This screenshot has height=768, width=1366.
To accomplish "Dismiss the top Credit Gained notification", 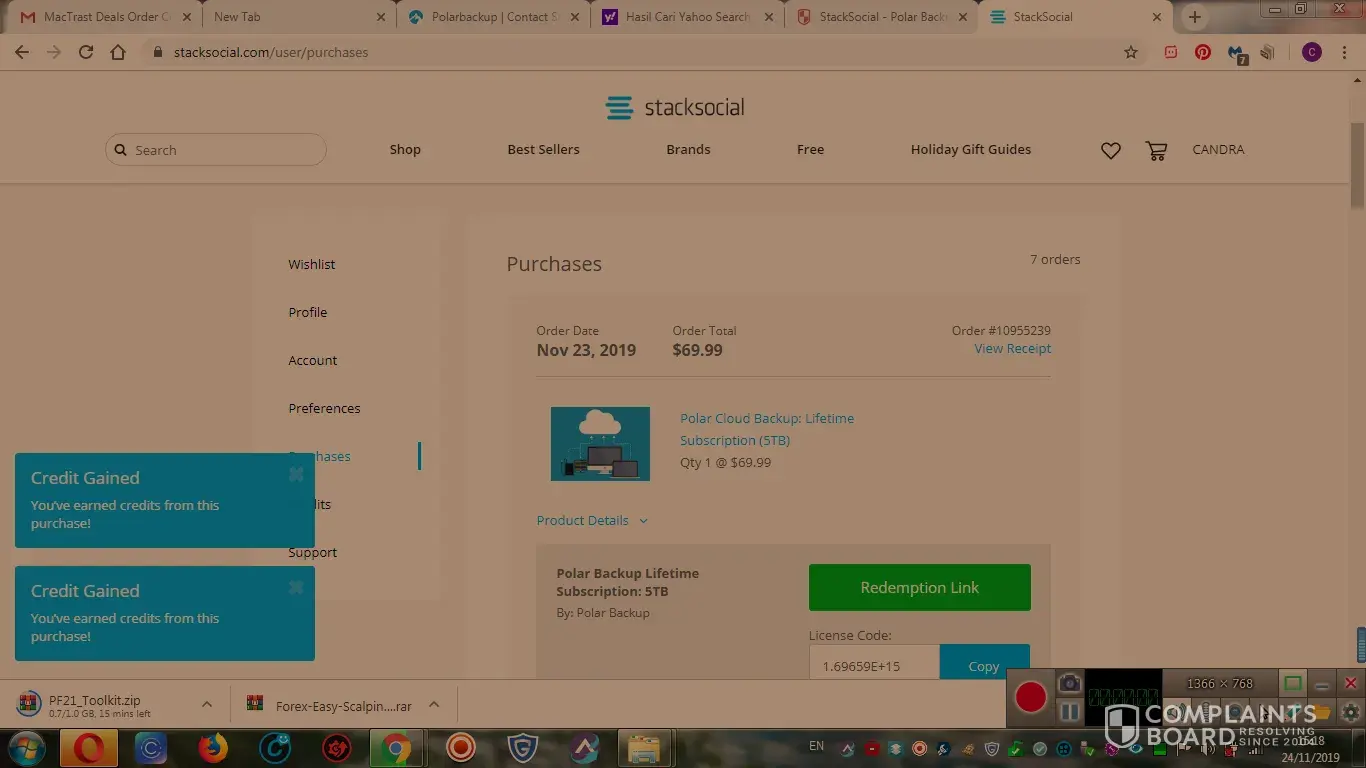I will (296, 474).
